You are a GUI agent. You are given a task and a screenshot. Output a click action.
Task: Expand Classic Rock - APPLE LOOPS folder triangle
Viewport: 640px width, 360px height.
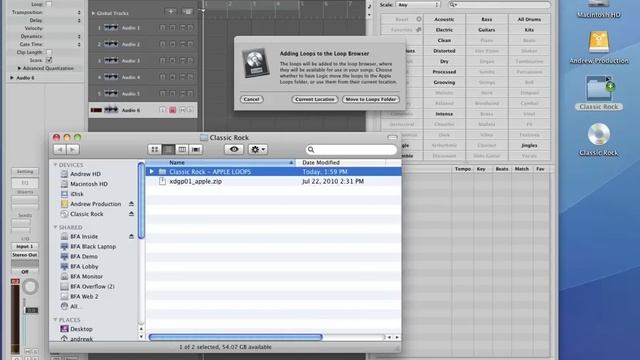[x=151, y=172]
